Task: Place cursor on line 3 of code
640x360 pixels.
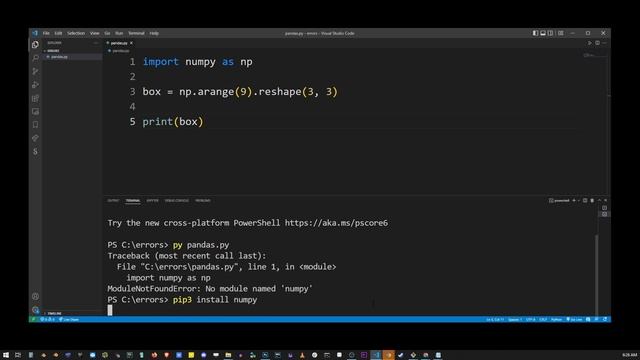Action: coord(240,92)
